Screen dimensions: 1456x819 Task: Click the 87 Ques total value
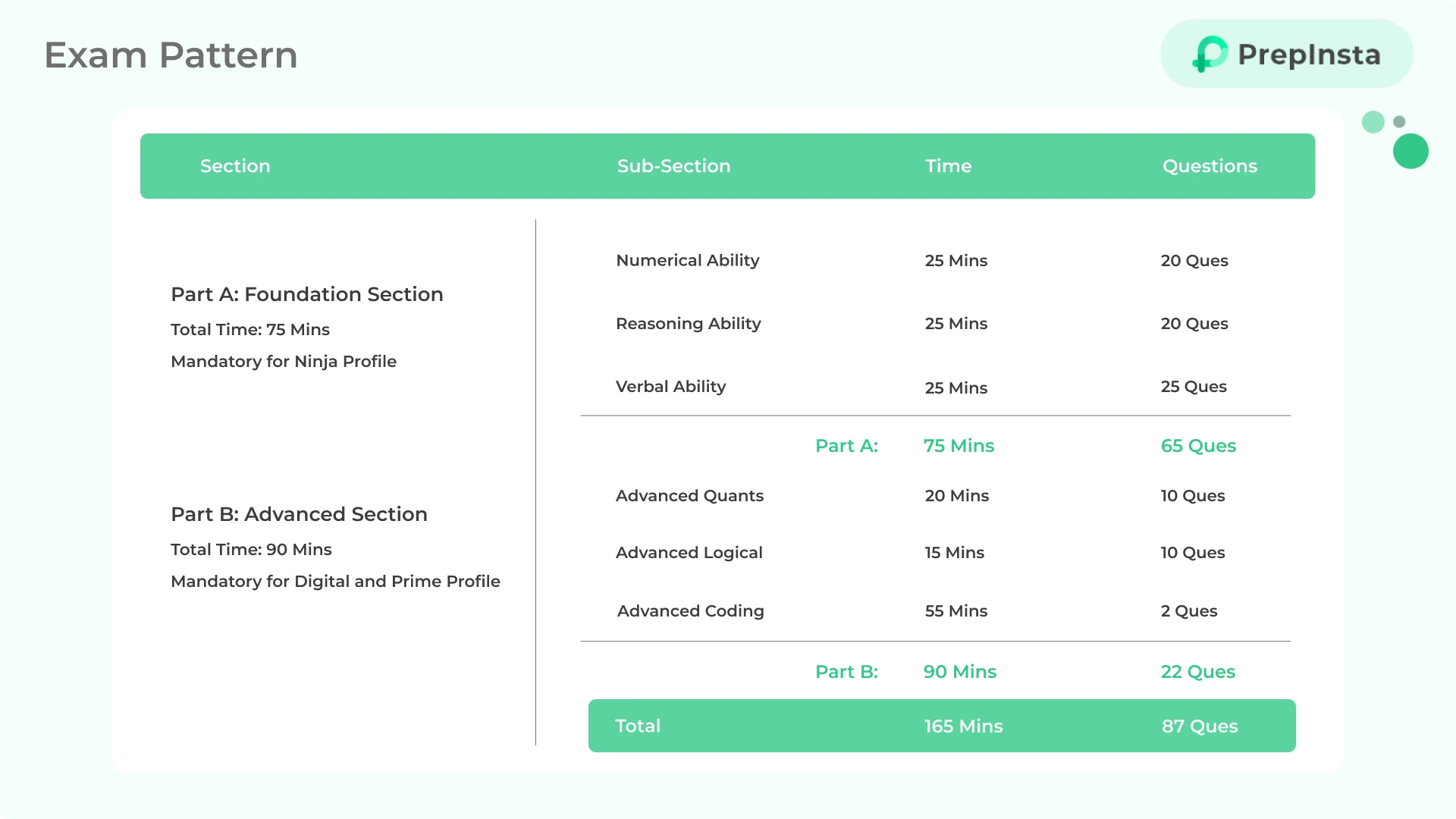point(1200,726)
